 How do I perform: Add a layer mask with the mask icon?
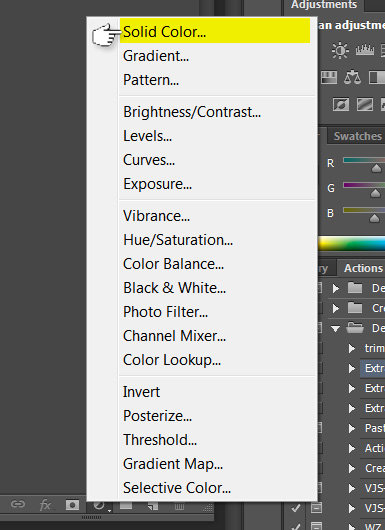point(72,505)
